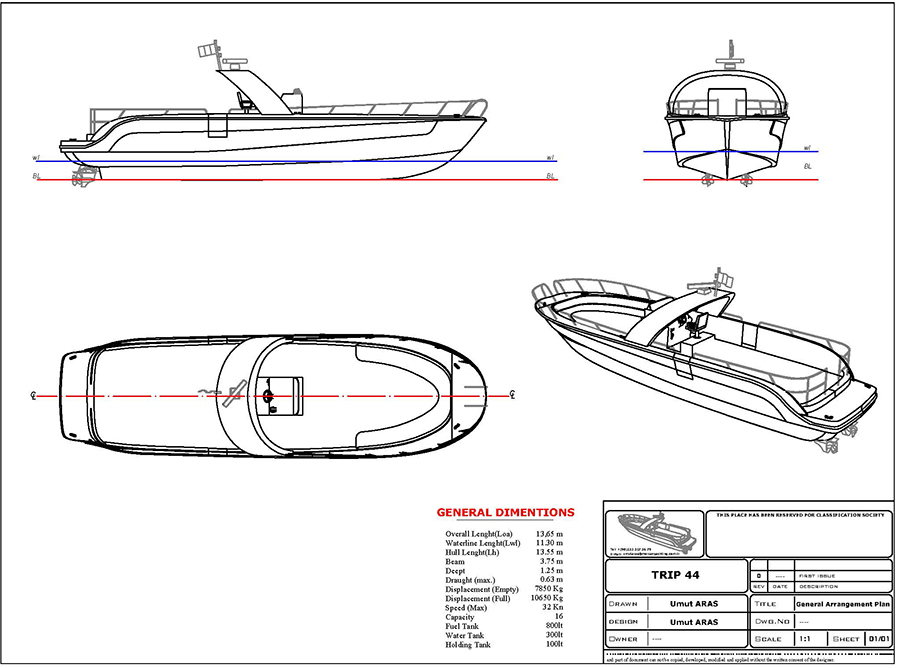900x668 pixels.
Task: Select the 'Waterline Lenght(Lwl)' label
Action: coord(483,543)
